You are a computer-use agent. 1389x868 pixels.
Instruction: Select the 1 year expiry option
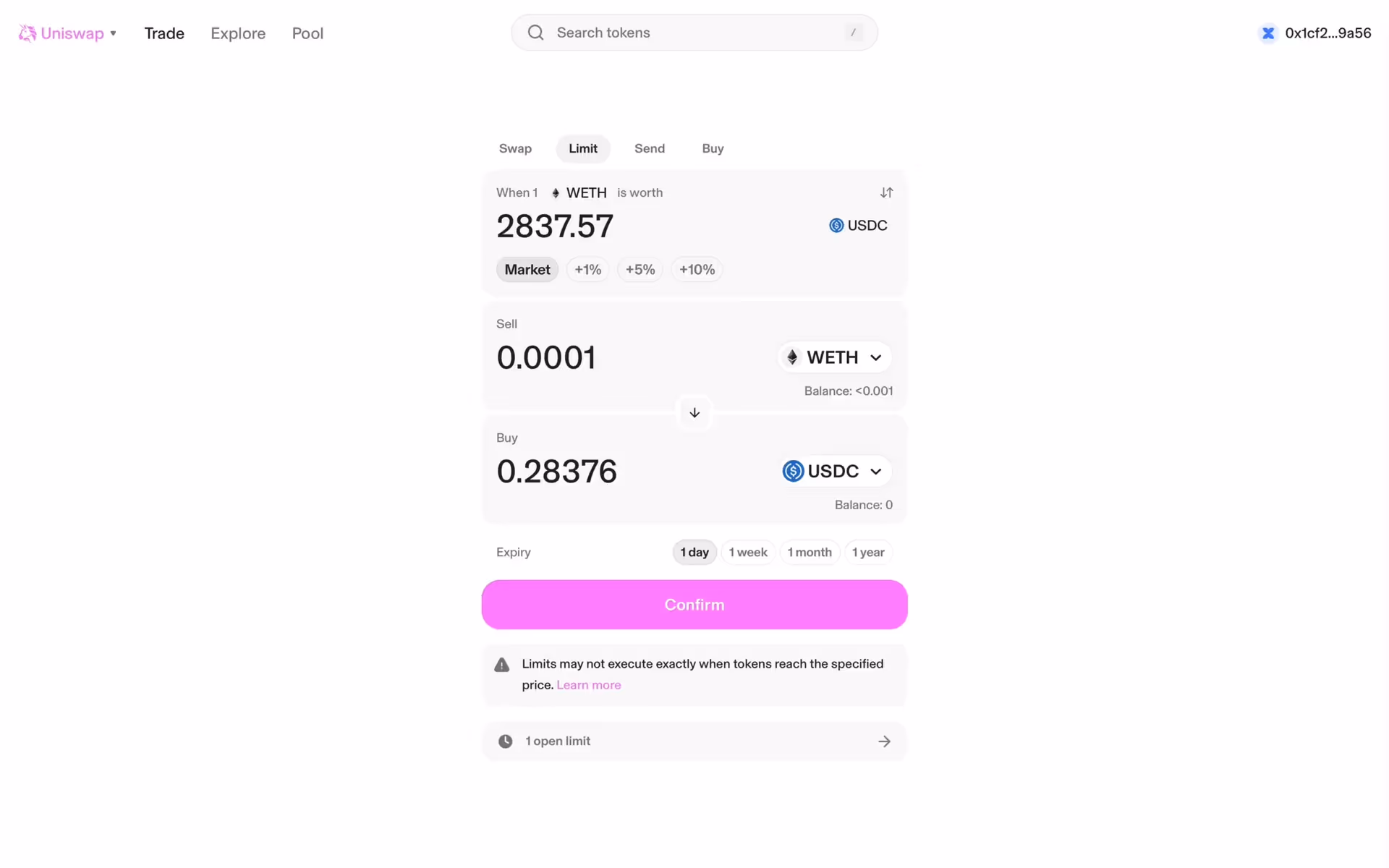tap(868, 553)
